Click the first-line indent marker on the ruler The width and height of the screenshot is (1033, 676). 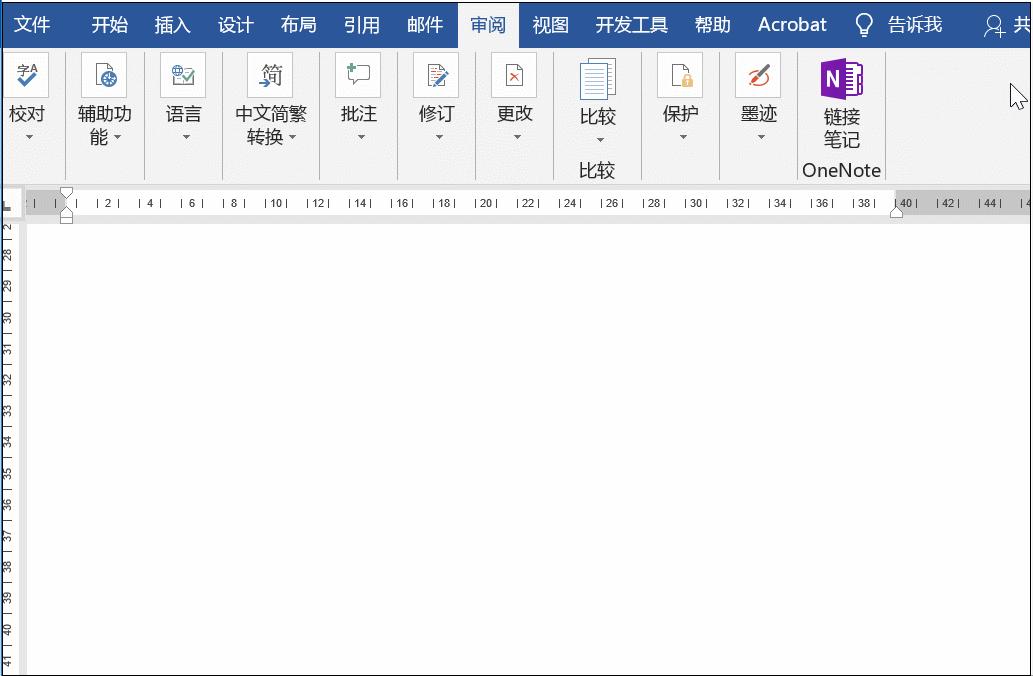[66, 190]
